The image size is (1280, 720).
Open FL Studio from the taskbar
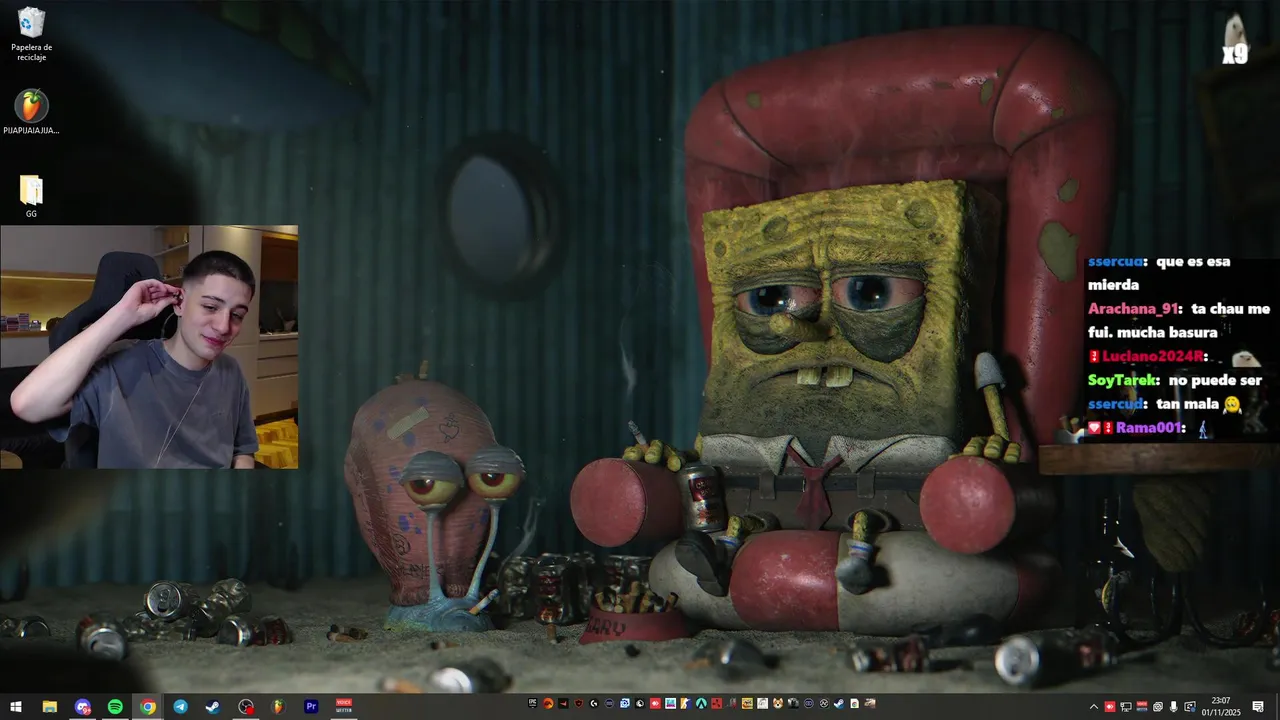[x=278, y=706]
